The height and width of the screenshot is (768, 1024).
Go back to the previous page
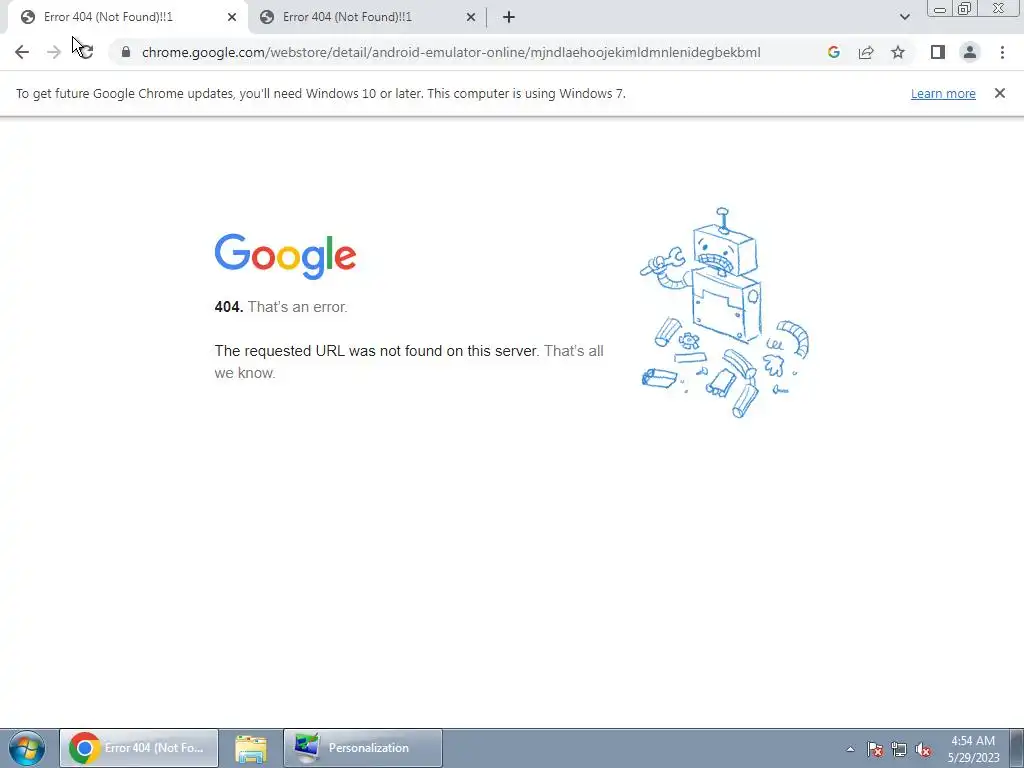click(22, 52)
